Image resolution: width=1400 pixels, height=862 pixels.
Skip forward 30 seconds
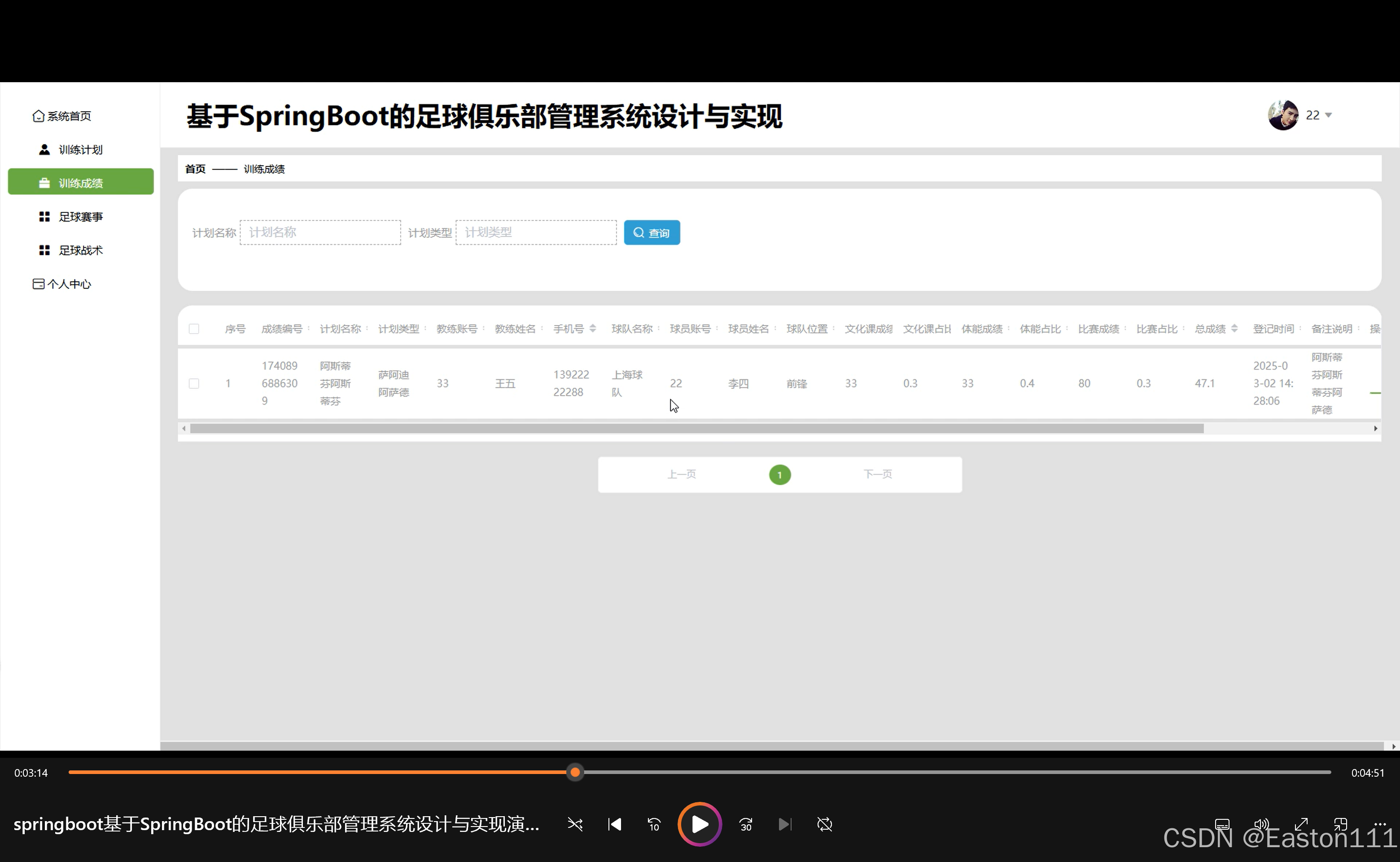tap(746, 824)
